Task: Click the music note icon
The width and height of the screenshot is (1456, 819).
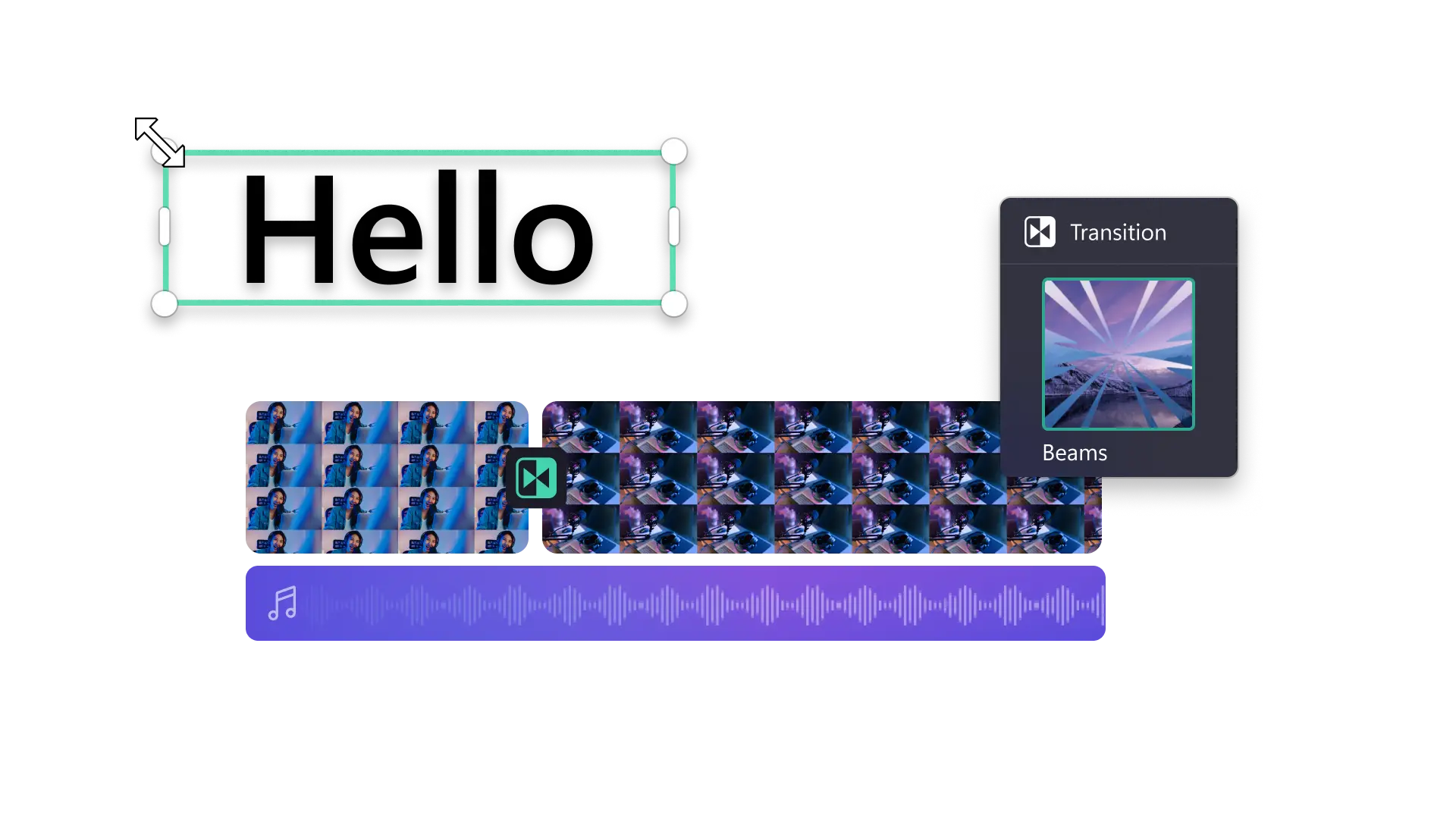Action: click(283, 604)
